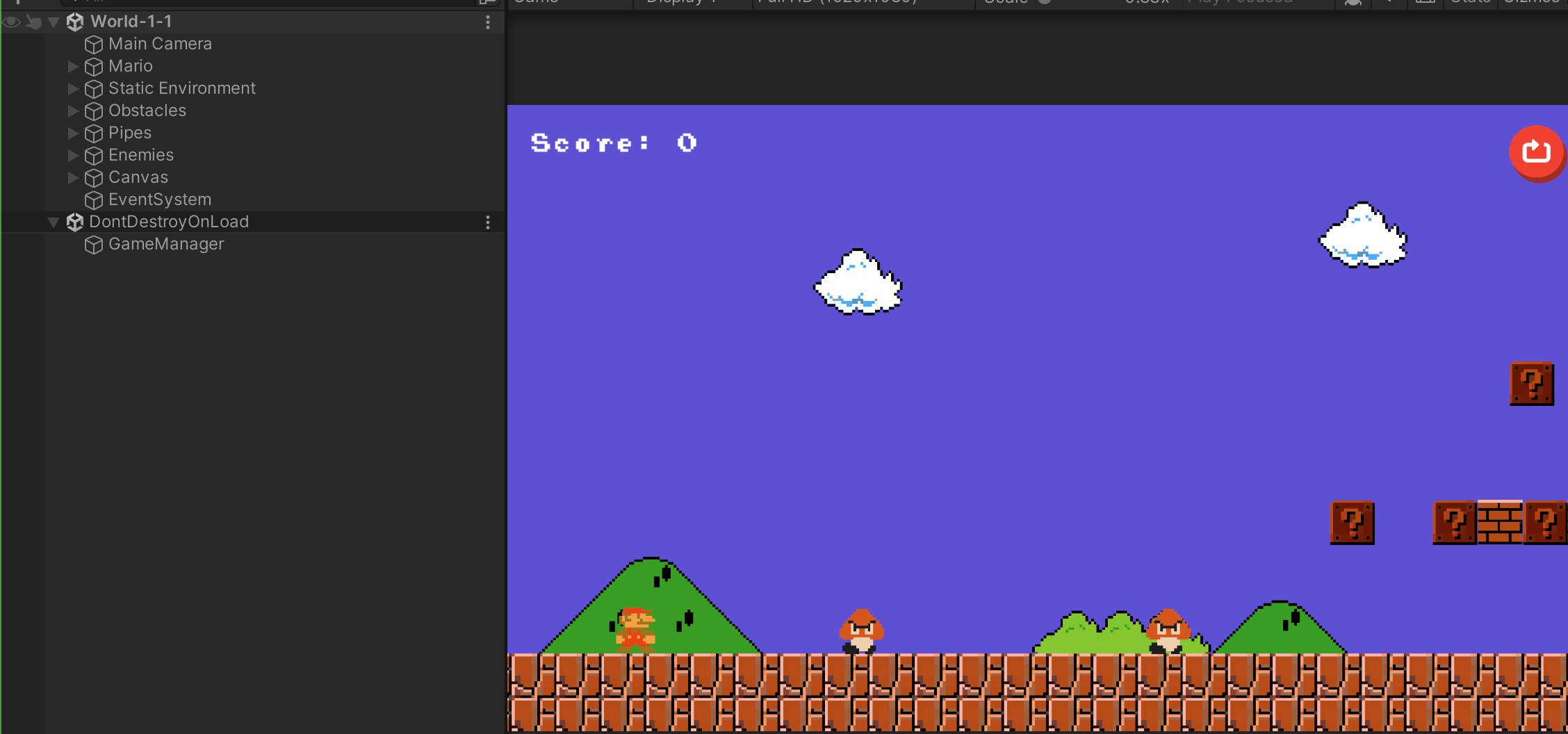Image resolution: width=1568 pixels, height=734 pixels.
Task: Toggle the picking hand icon for World-1-1
Action: pos(33,22)
